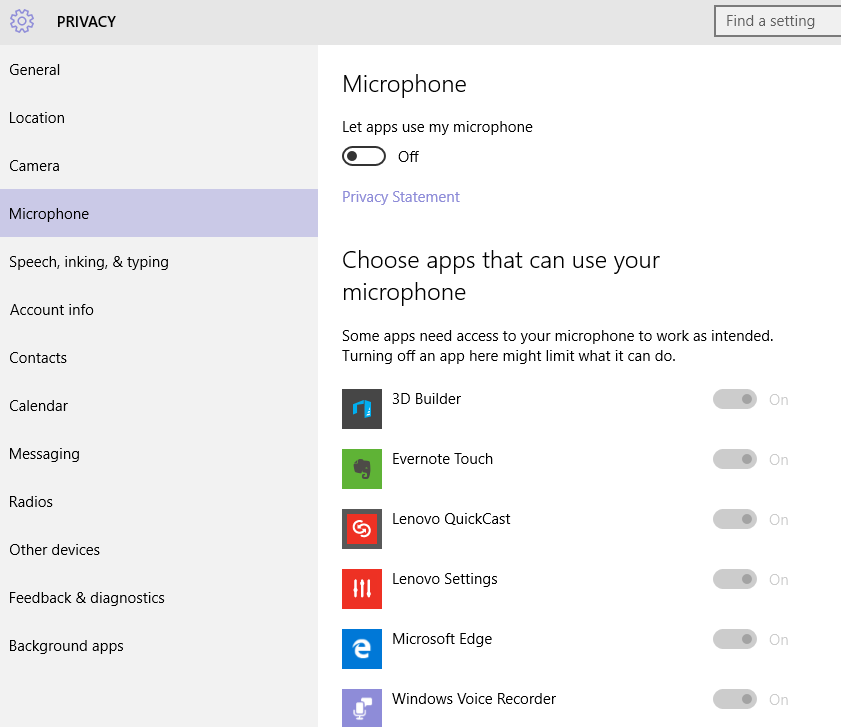Image resolution: width=841 pixels, height=727 pixels.
Task: Click 'Choose apps that can use your microphone' heading
Action: 501,276
